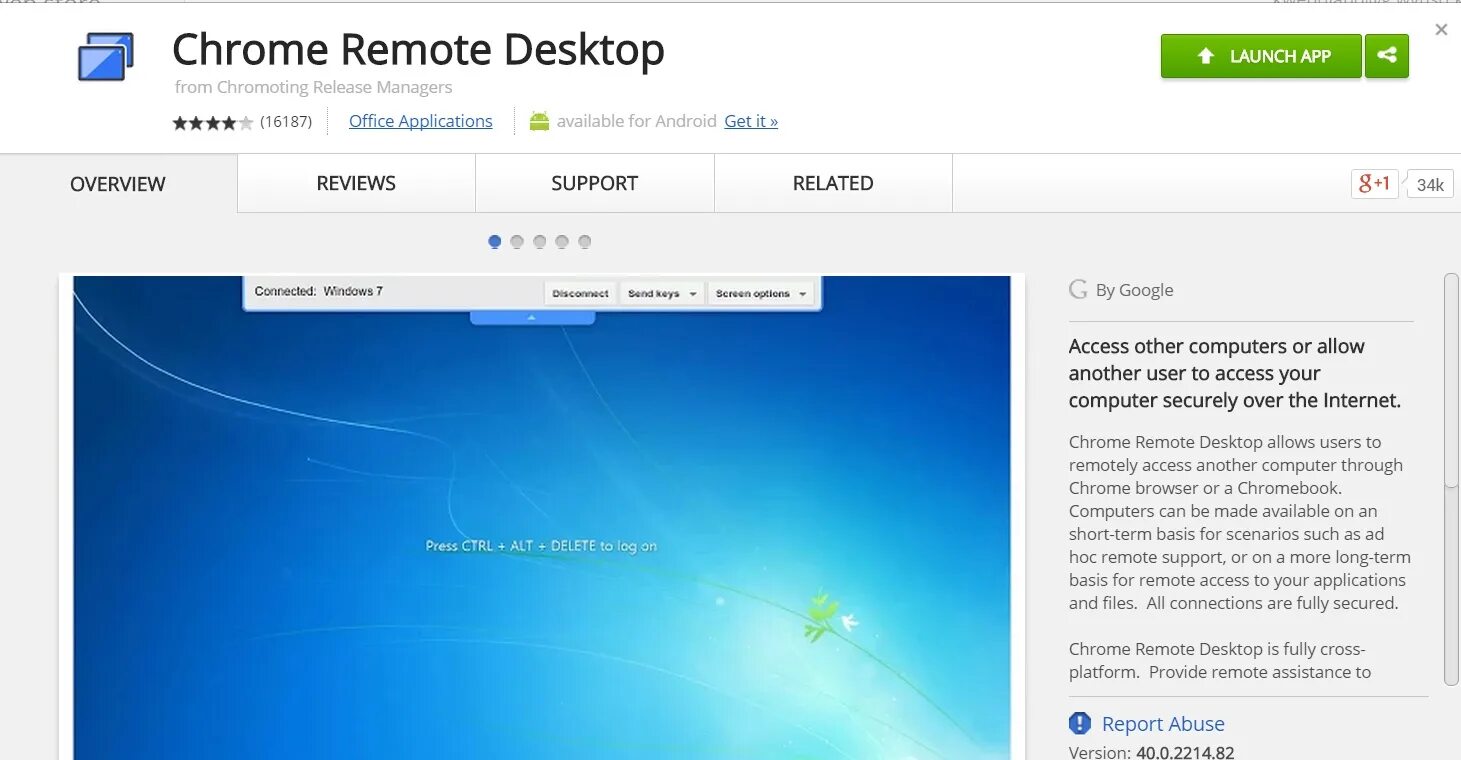Select the first screenshot carousel dot
The width and height of the screenshot is (1461, 760).
tap(494, 241)
